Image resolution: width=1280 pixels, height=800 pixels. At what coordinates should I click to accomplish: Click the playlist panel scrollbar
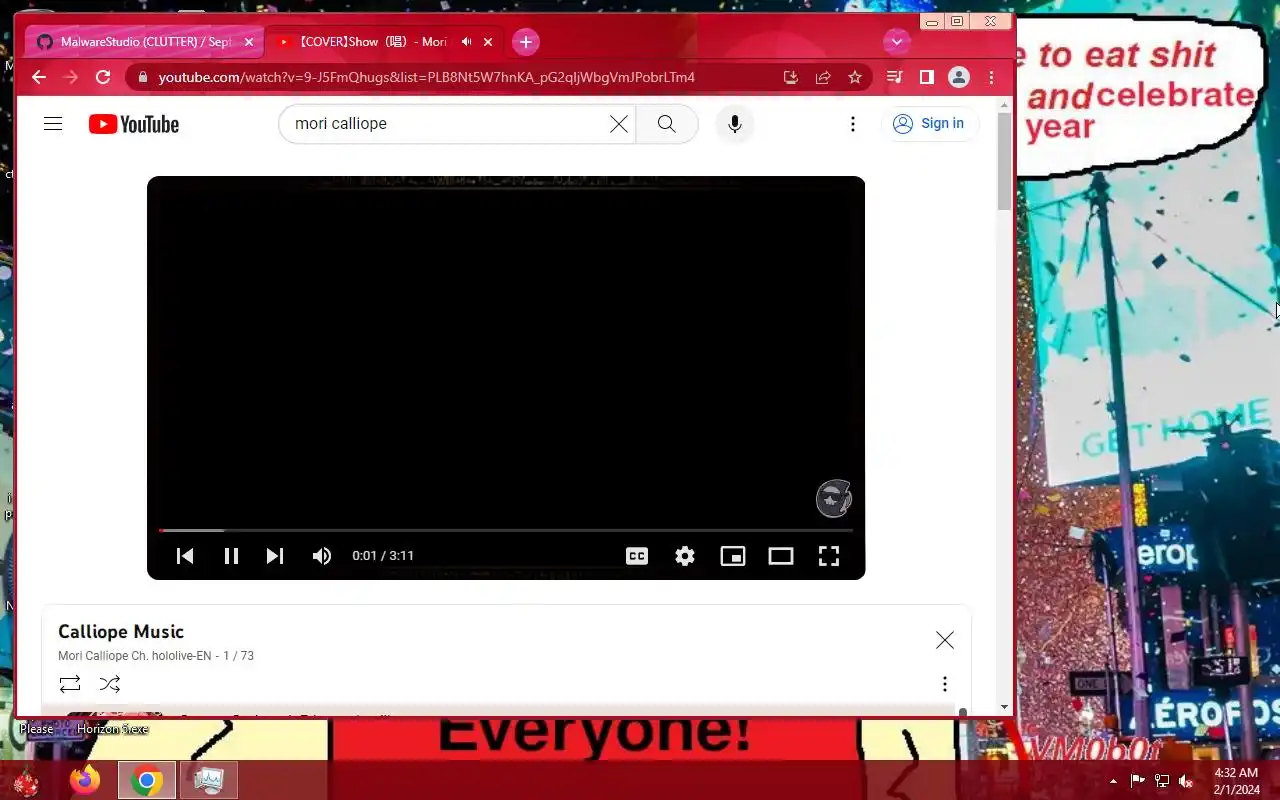point(963,712)
